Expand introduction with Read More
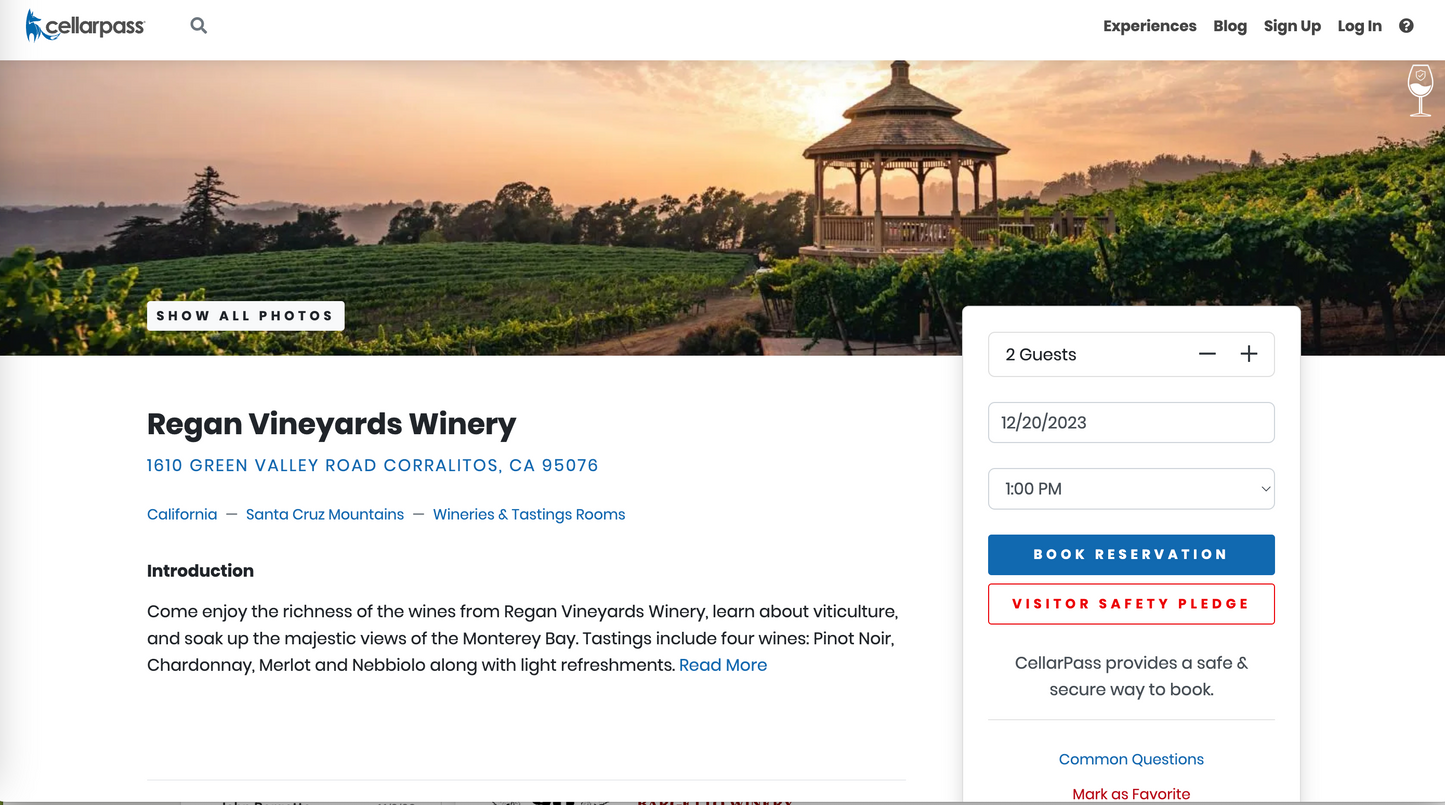 point(723,665)
